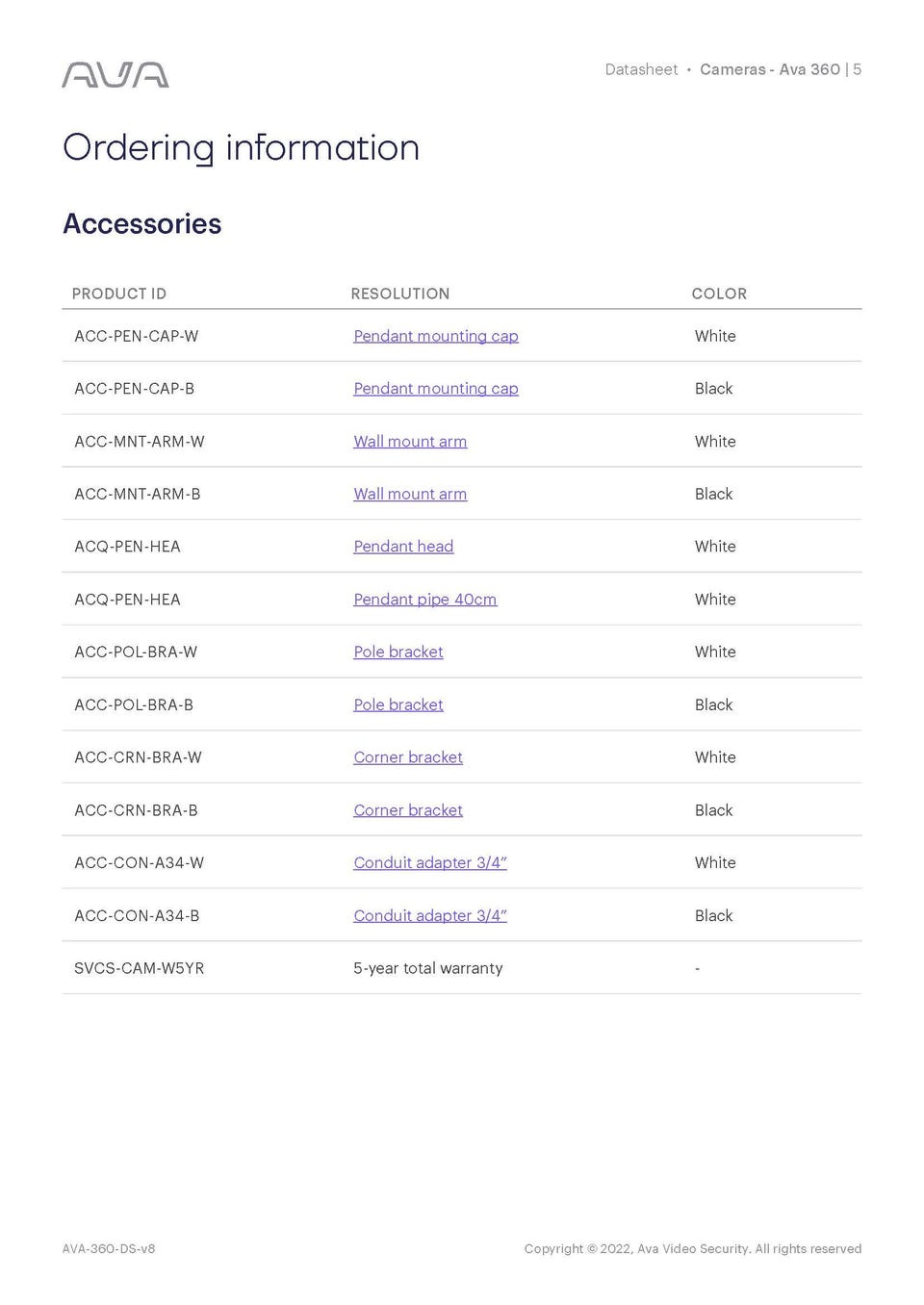Open the Pendant head link
Image resolution: width=924 pixels, height=1305 pixels.
403,547
